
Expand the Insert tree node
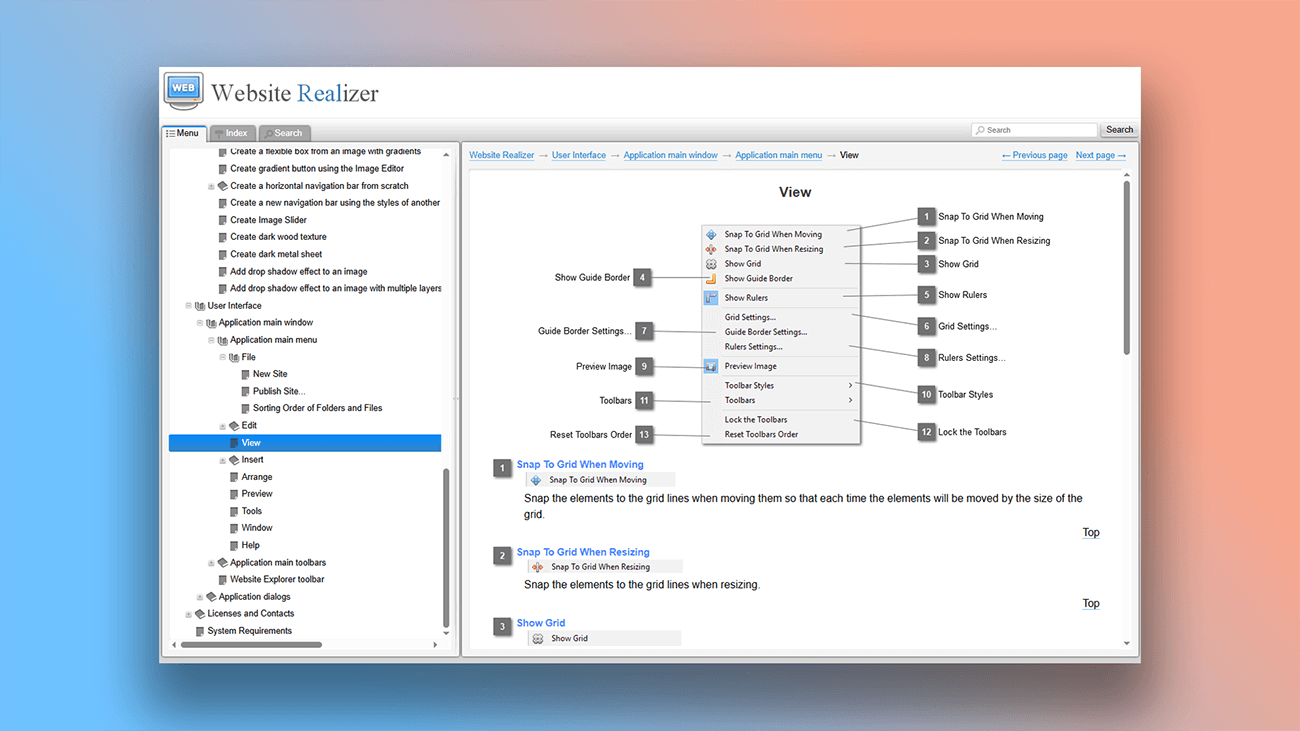[222, 459]
